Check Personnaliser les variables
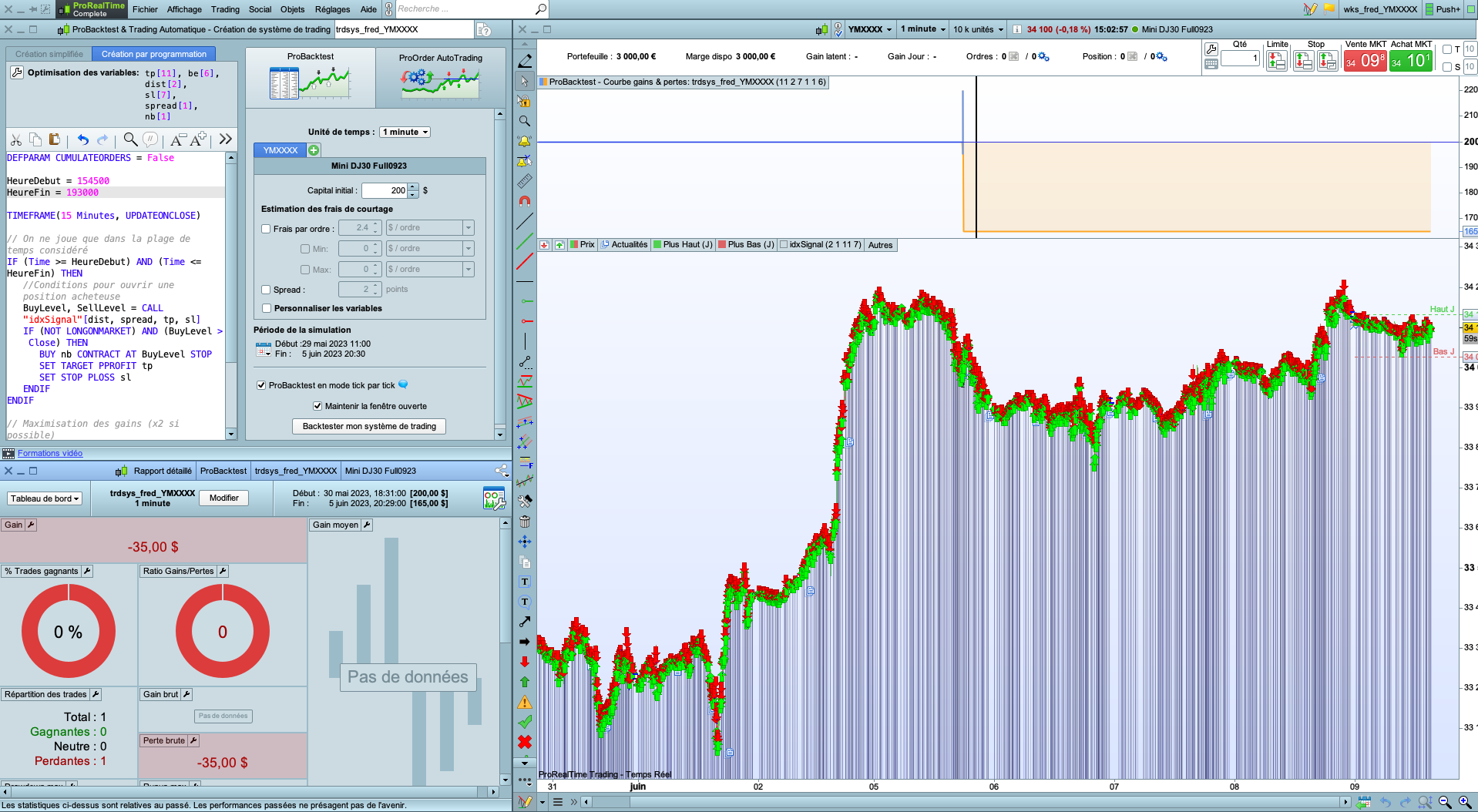The image size is (1478, 812). click(x=266, y=308)
